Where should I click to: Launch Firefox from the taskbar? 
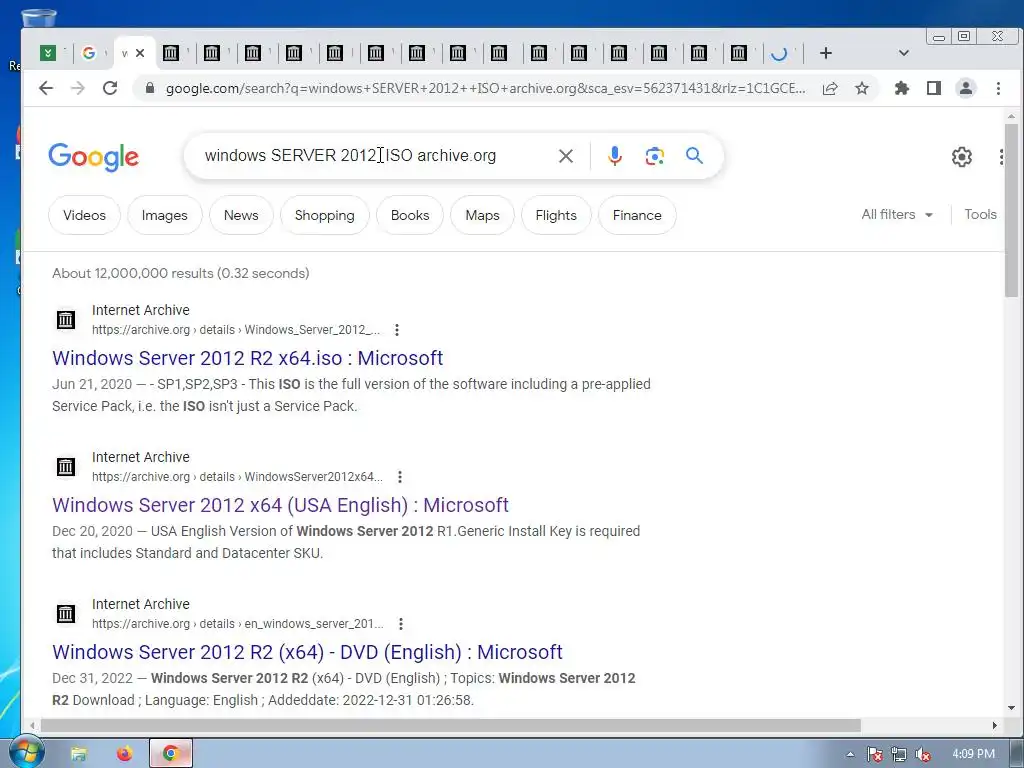coord(124,754)
